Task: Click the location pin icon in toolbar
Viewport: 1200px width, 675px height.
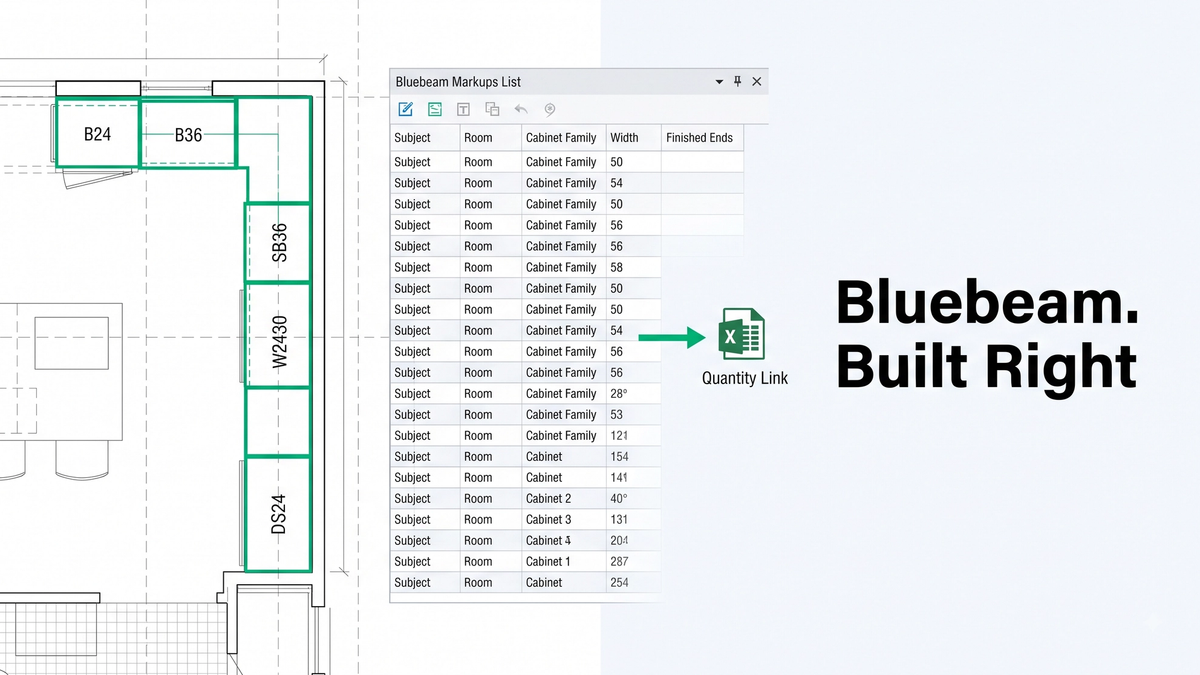Action: (x=549, y=110)
